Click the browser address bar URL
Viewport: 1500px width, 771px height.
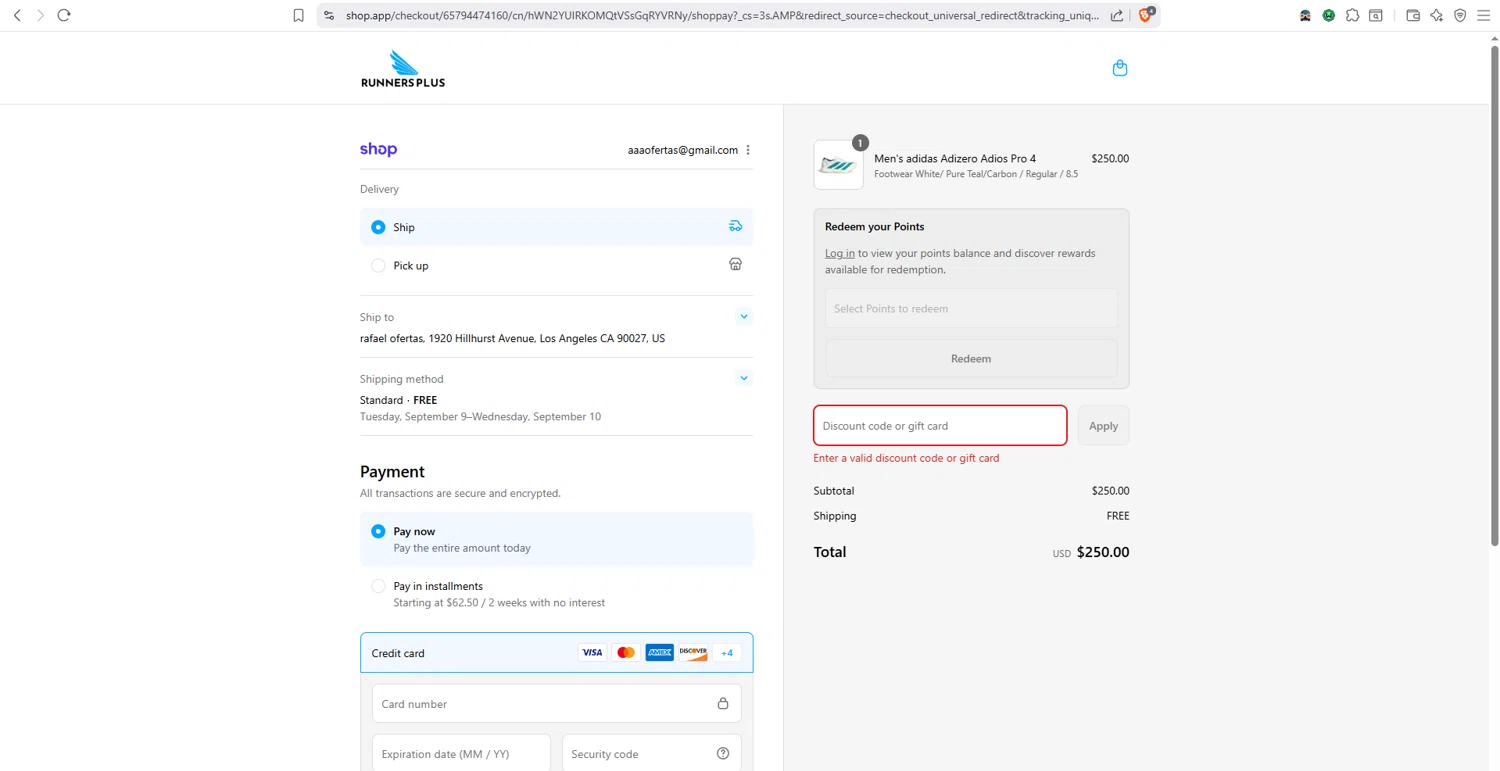(x=722, y=15)
